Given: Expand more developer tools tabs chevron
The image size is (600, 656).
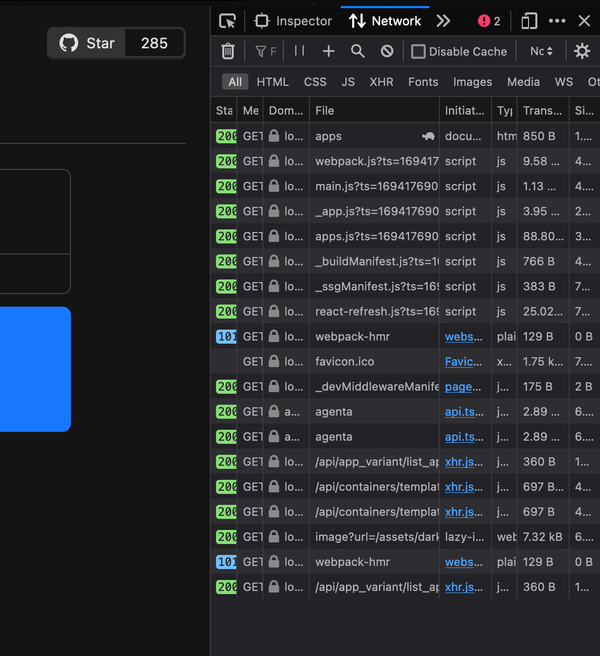Looking at the screenshot, I should click(443, 21).
